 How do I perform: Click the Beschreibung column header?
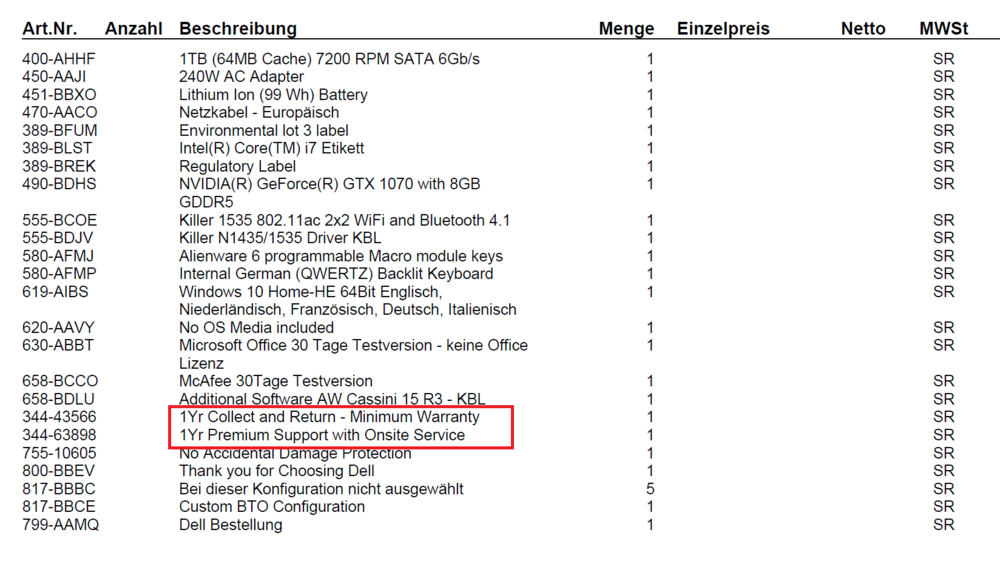coord(237,29)
